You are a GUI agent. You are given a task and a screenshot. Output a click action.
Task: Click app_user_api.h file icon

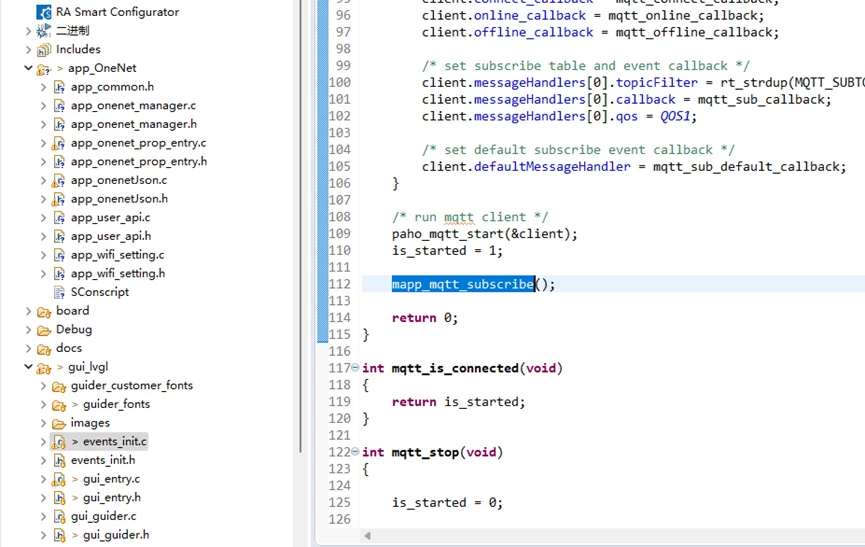(59, 237)
